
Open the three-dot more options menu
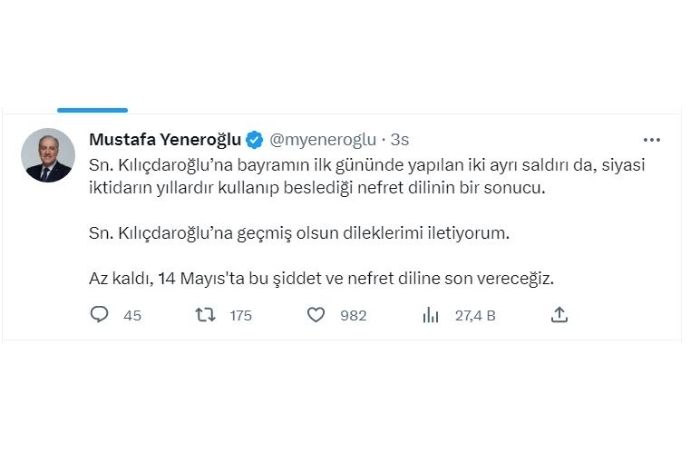[x=651, y=140]
